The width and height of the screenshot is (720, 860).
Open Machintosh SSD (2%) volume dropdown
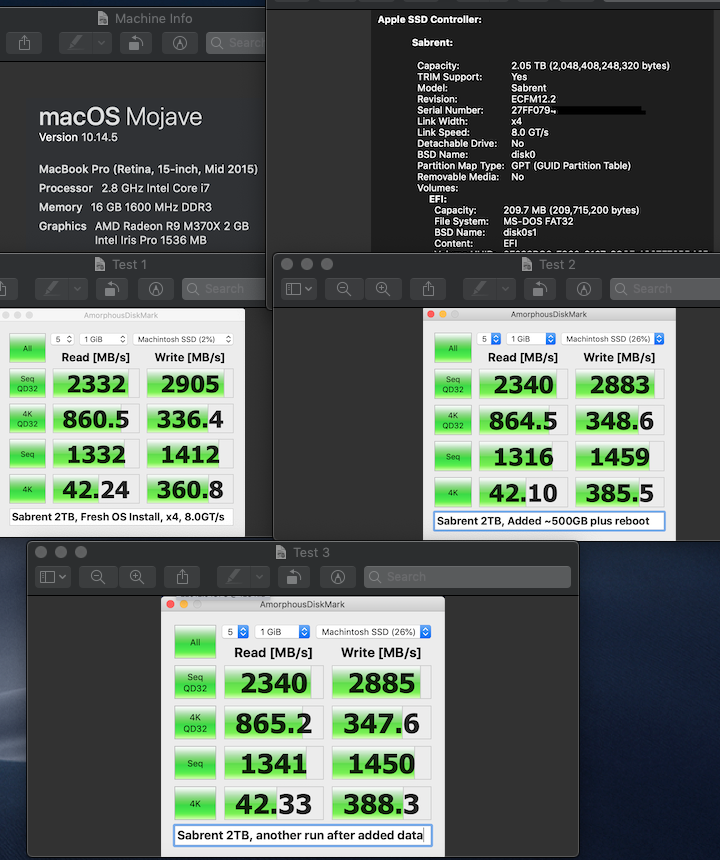click(183, 339)
